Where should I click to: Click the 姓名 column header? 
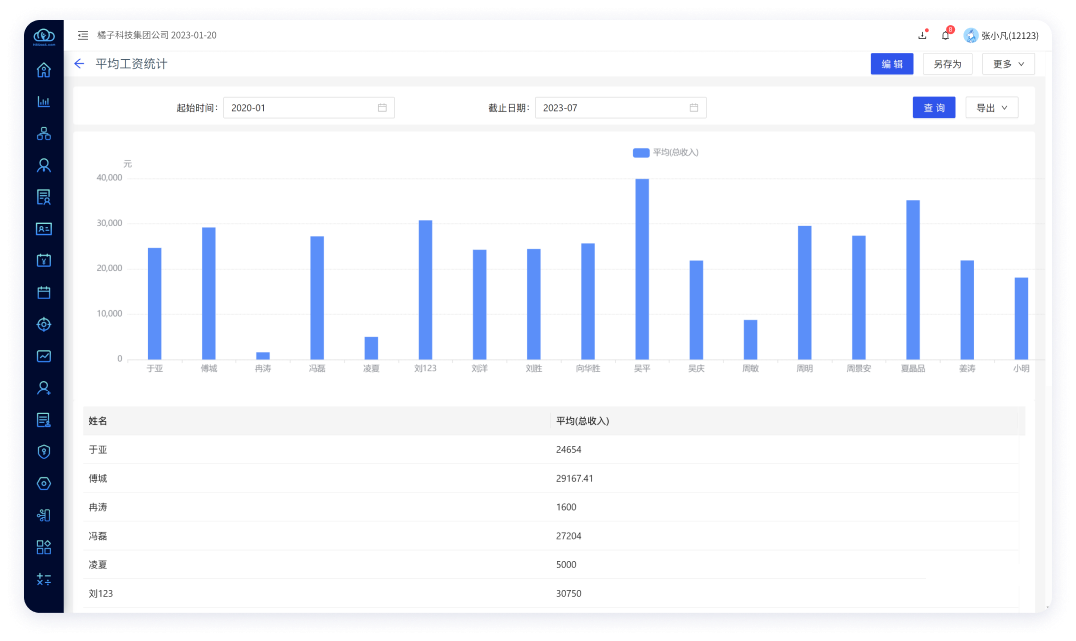coord(97,421)
